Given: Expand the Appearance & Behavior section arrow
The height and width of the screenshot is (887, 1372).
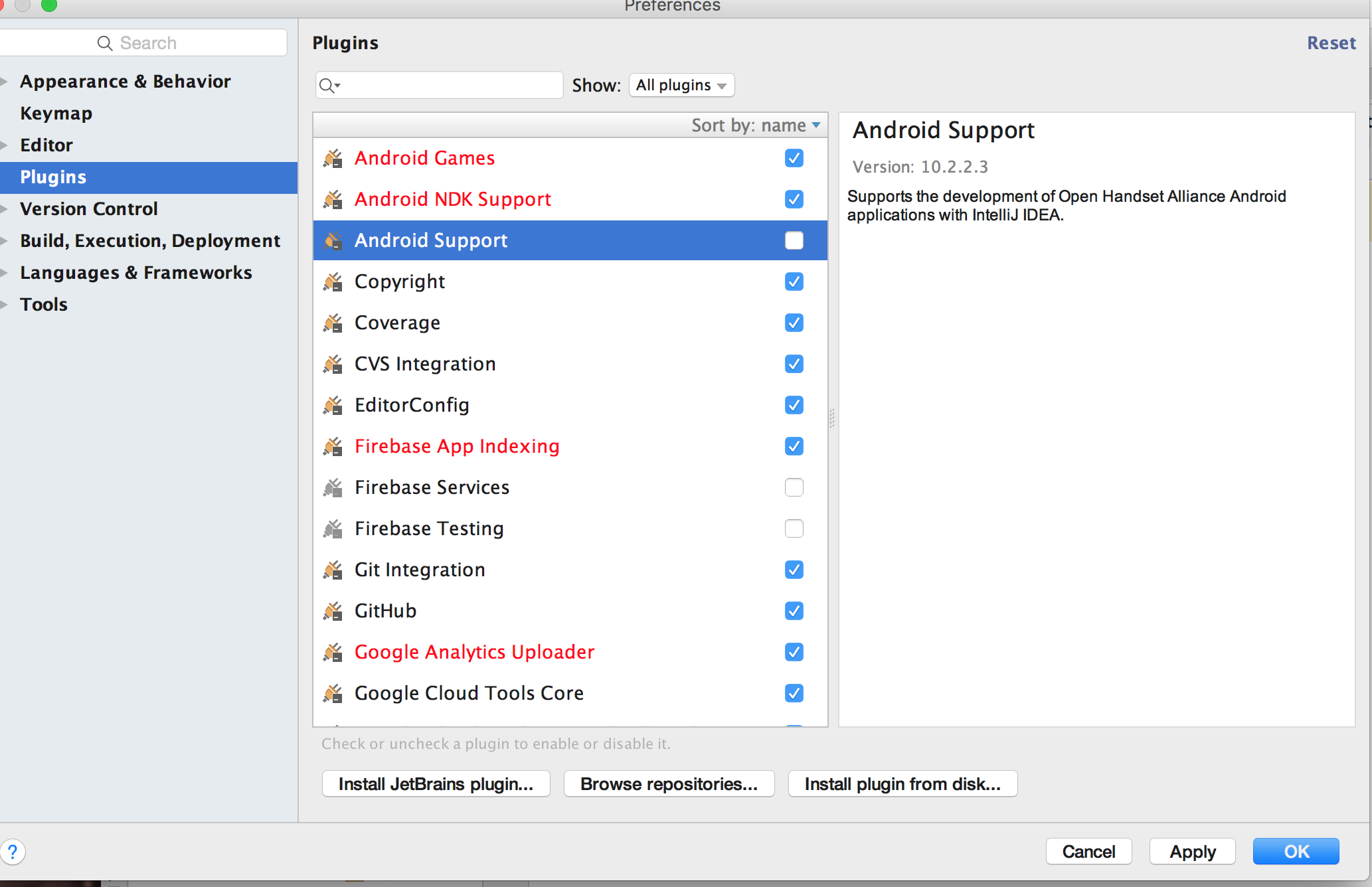Looking at the screenshot, I should (4, 82).
